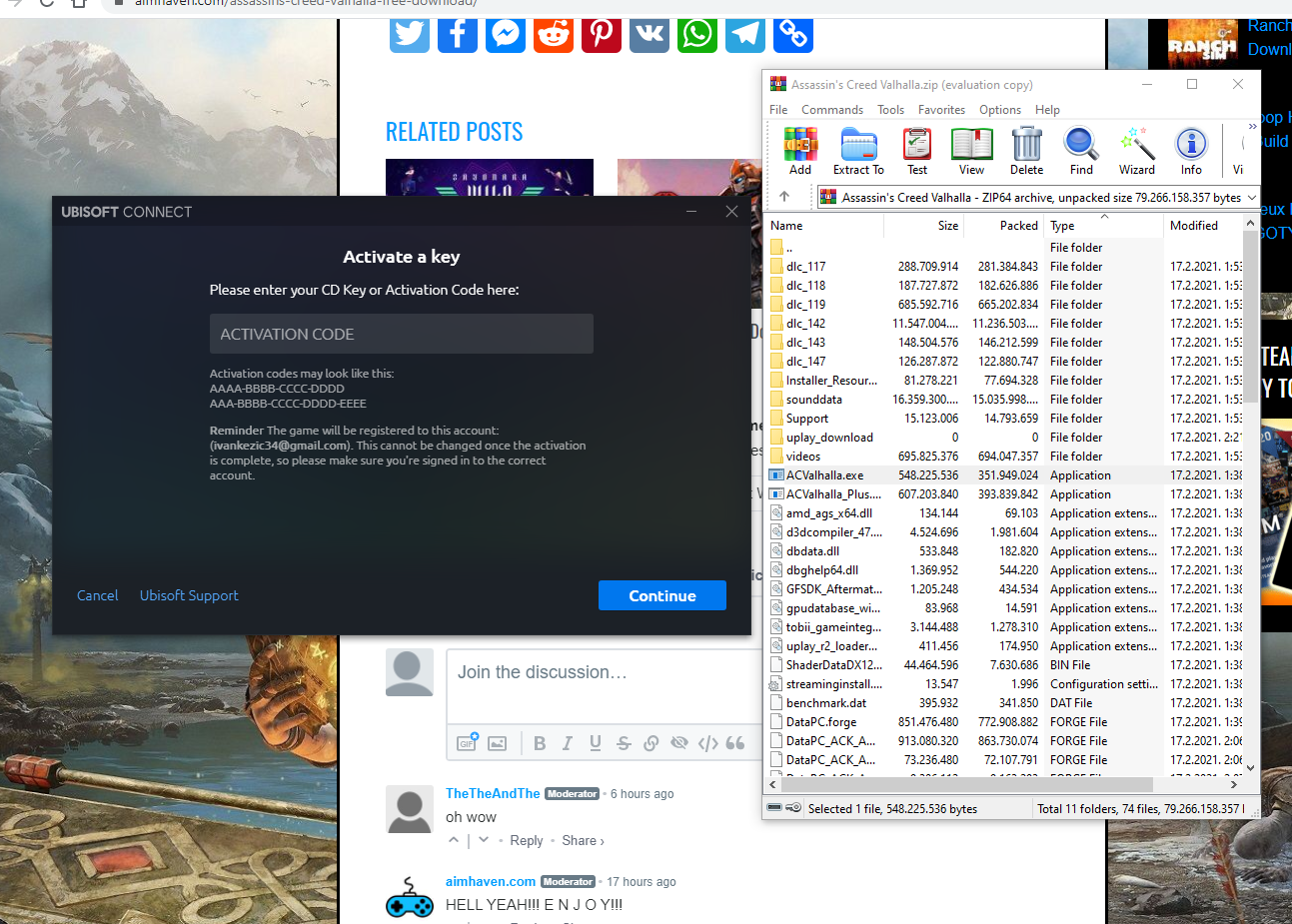Share page via Pinterest icon
This screenshot has height=924, width=1292.
(602, 33)
